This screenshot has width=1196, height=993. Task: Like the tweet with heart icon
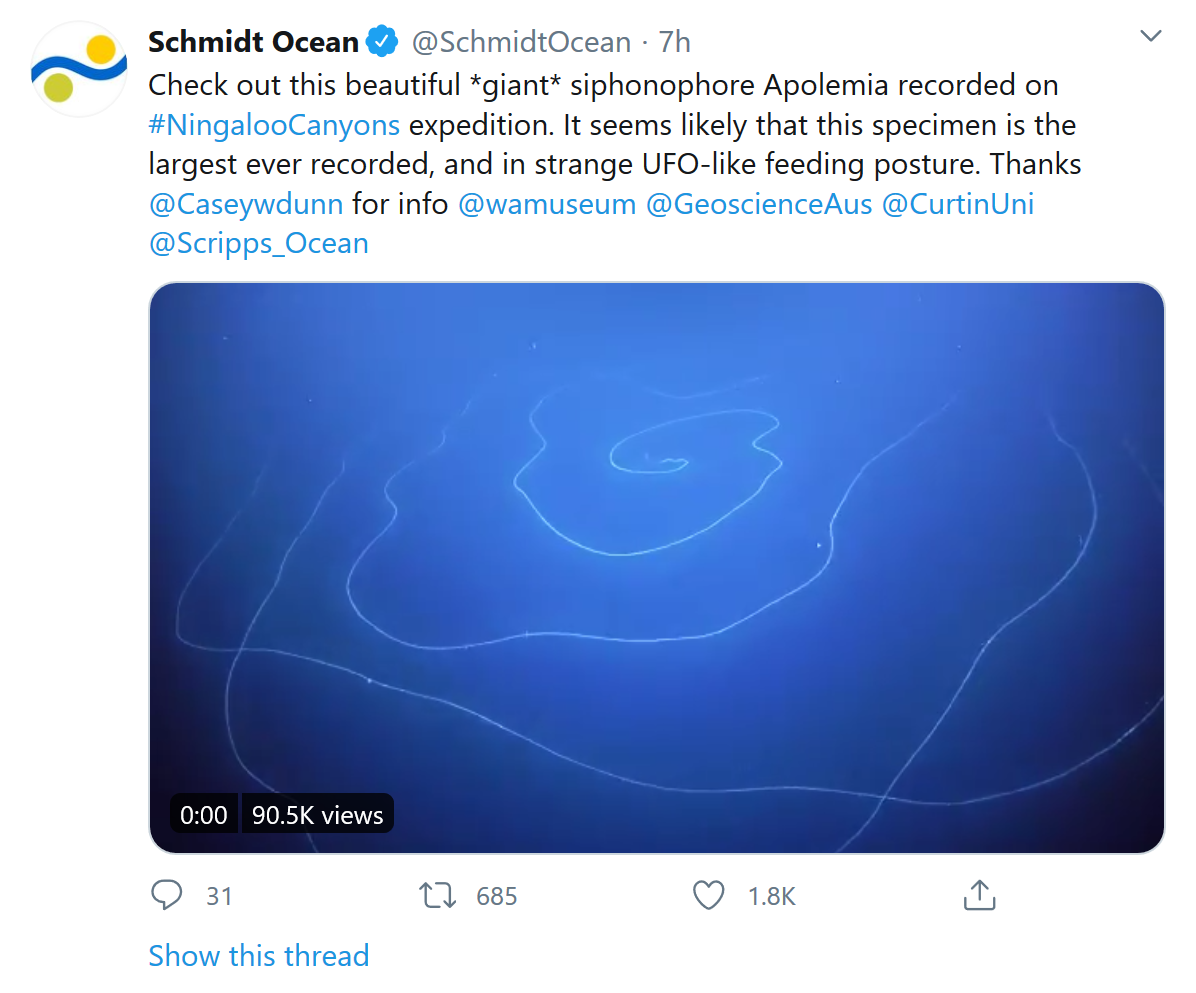708,895
